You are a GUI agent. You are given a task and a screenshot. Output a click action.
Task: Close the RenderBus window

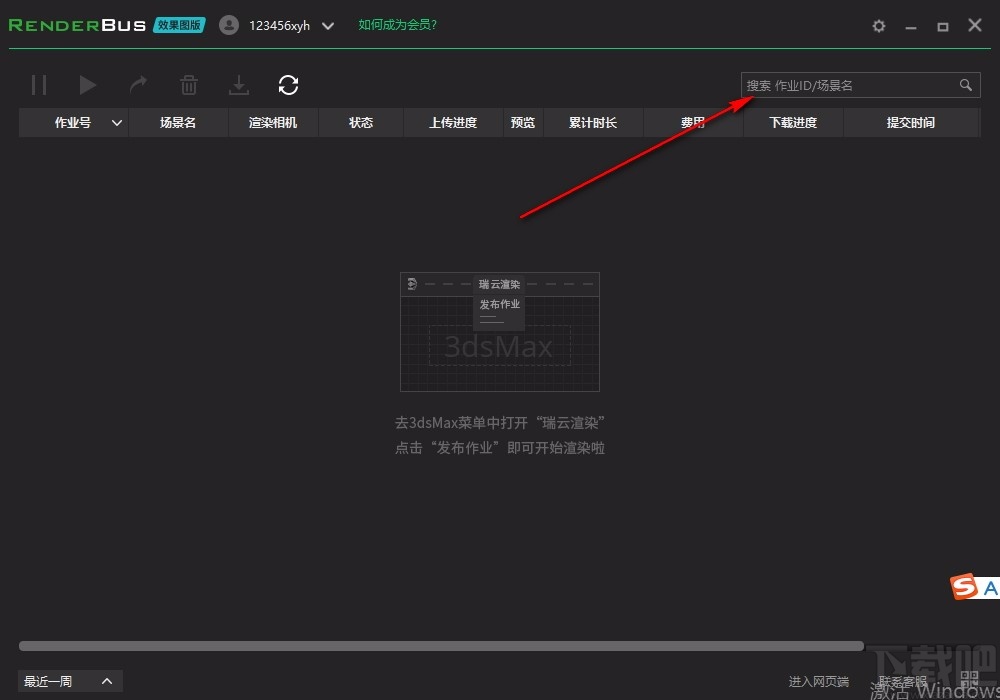(x=974, y=25)
